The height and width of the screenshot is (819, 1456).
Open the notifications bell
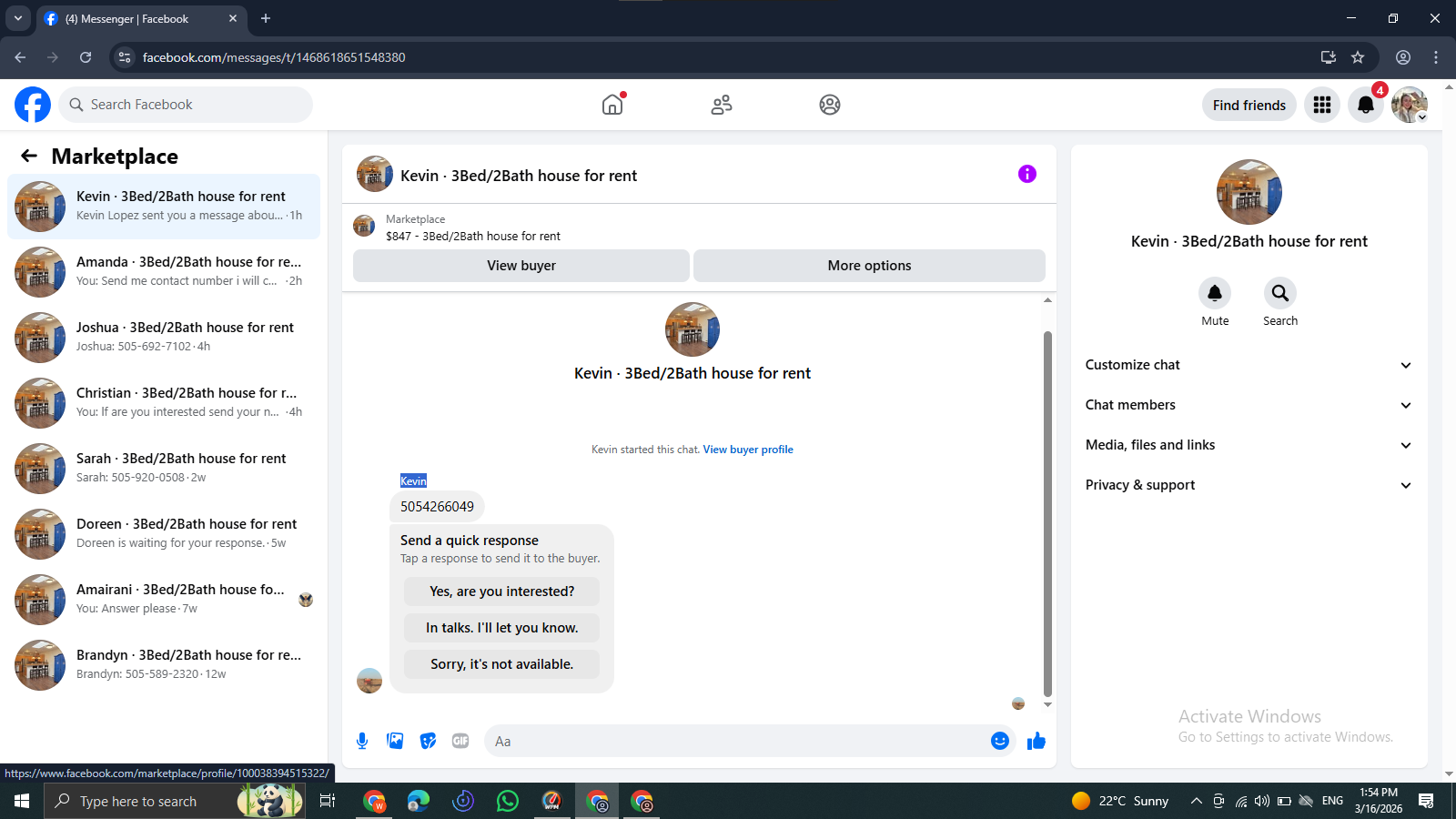(1366, 105)
